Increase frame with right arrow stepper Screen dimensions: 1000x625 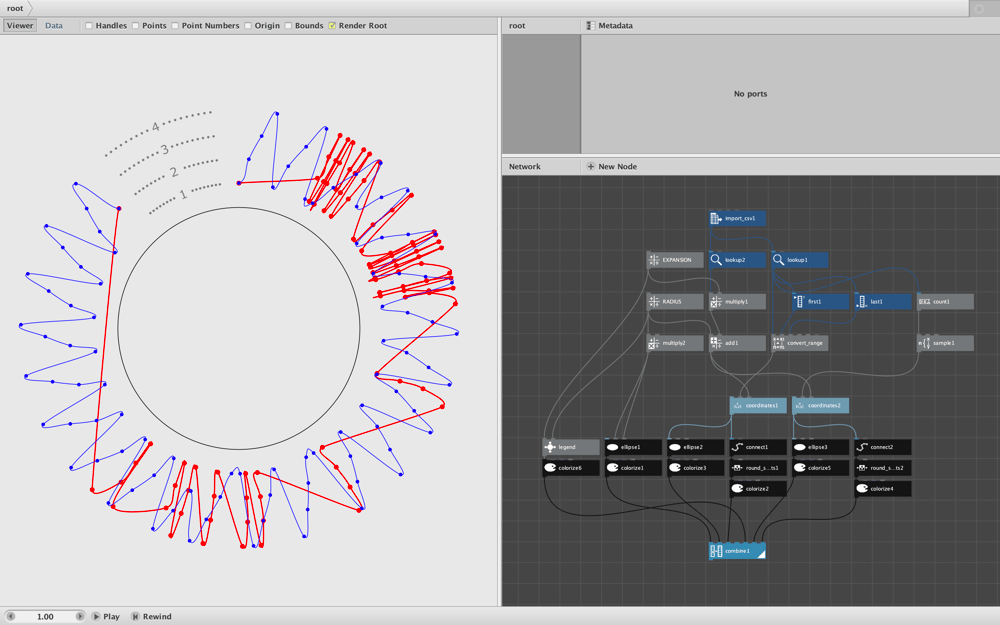pyautogui.click(x=80, y=616)
